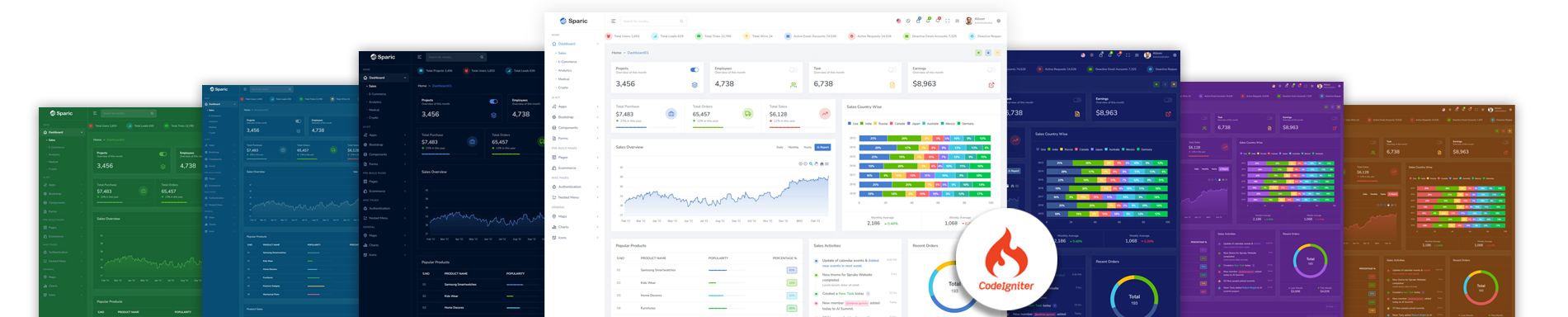
Task: Expand the Bootstrap sidebar menu in white dashboard
Action: point(575,117)
